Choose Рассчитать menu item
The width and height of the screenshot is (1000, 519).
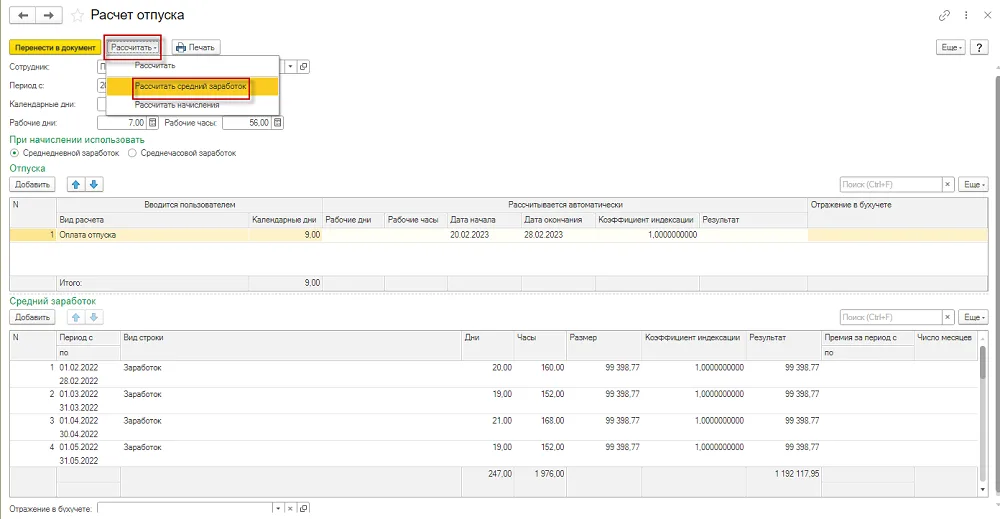193,66
